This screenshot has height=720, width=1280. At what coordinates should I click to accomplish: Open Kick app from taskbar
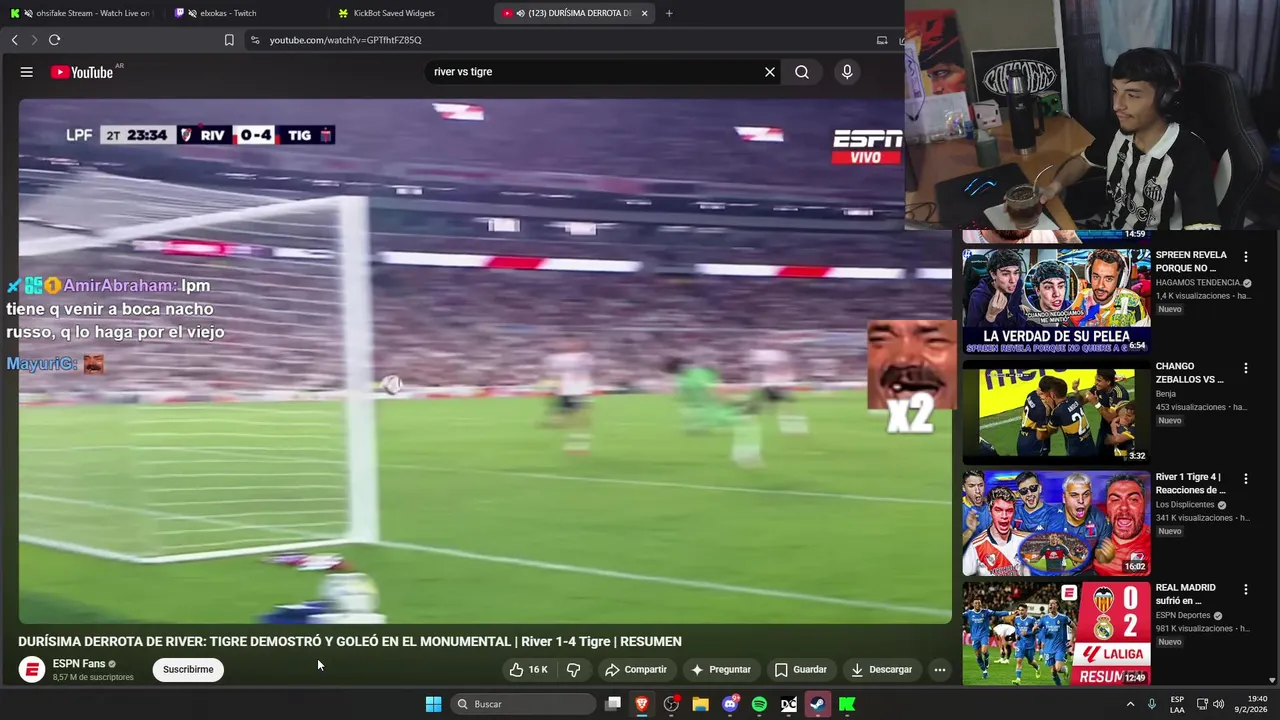(847, 704)
